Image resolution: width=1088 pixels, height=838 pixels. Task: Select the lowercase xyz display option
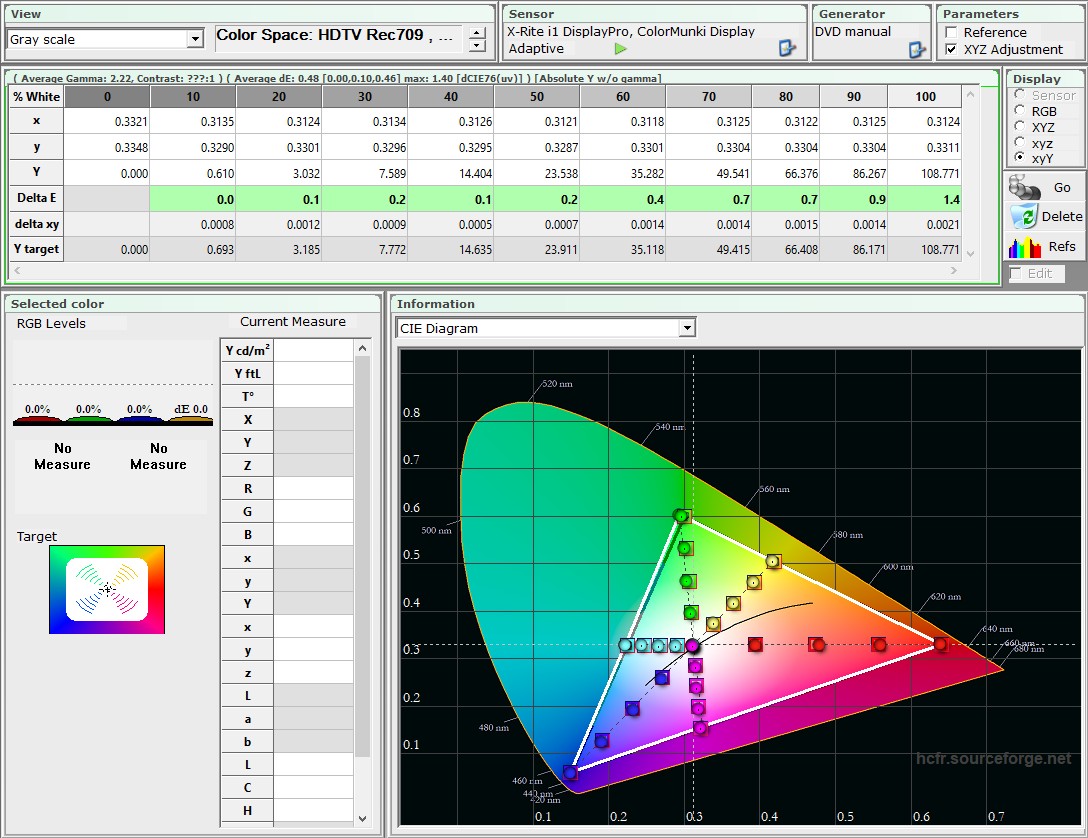point(1019,143)
